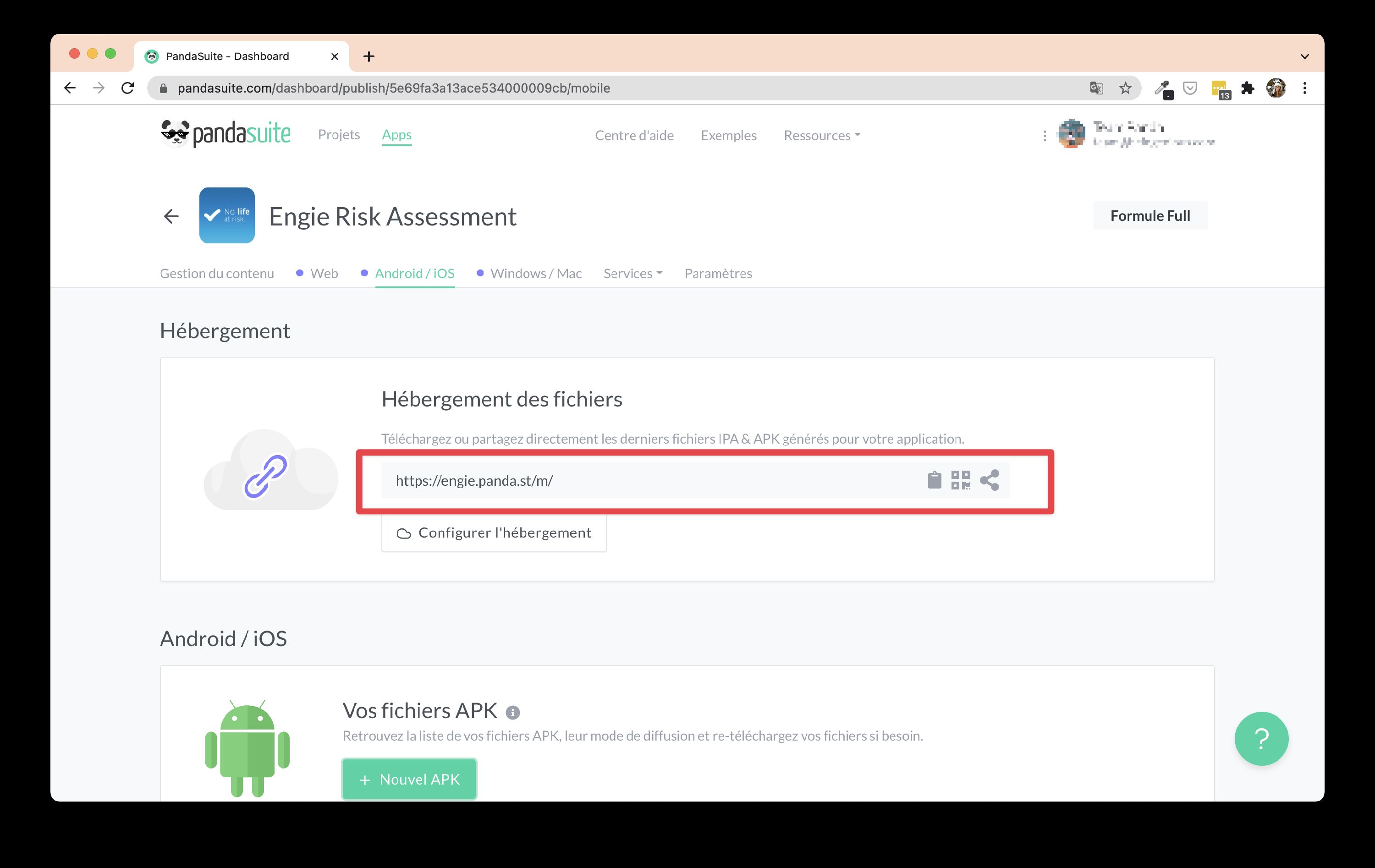Switch to the Windows / Mac tab
This screenshot has height=868, width=1375.
535,274
